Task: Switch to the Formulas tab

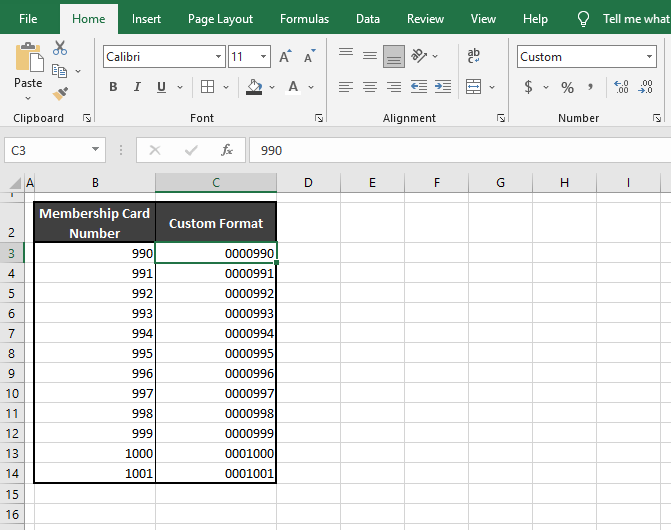Action: 304,19
